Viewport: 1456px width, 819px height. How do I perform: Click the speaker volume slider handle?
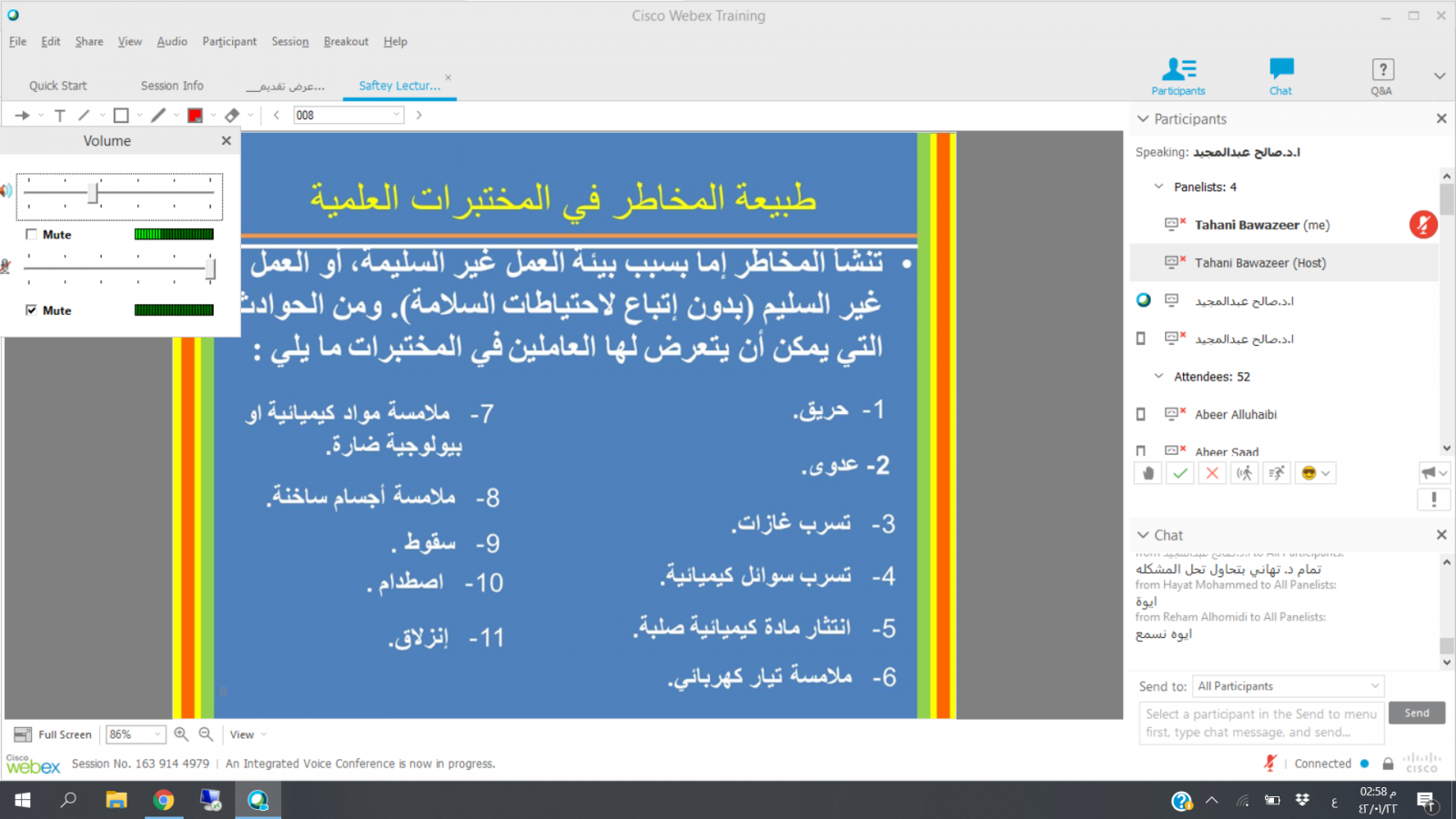(93, 193)
